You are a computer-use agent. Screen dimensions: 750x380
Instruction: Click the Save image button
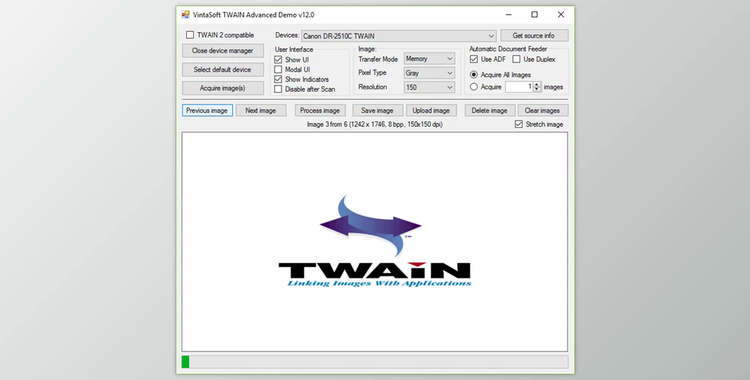(x=377, y=111)
